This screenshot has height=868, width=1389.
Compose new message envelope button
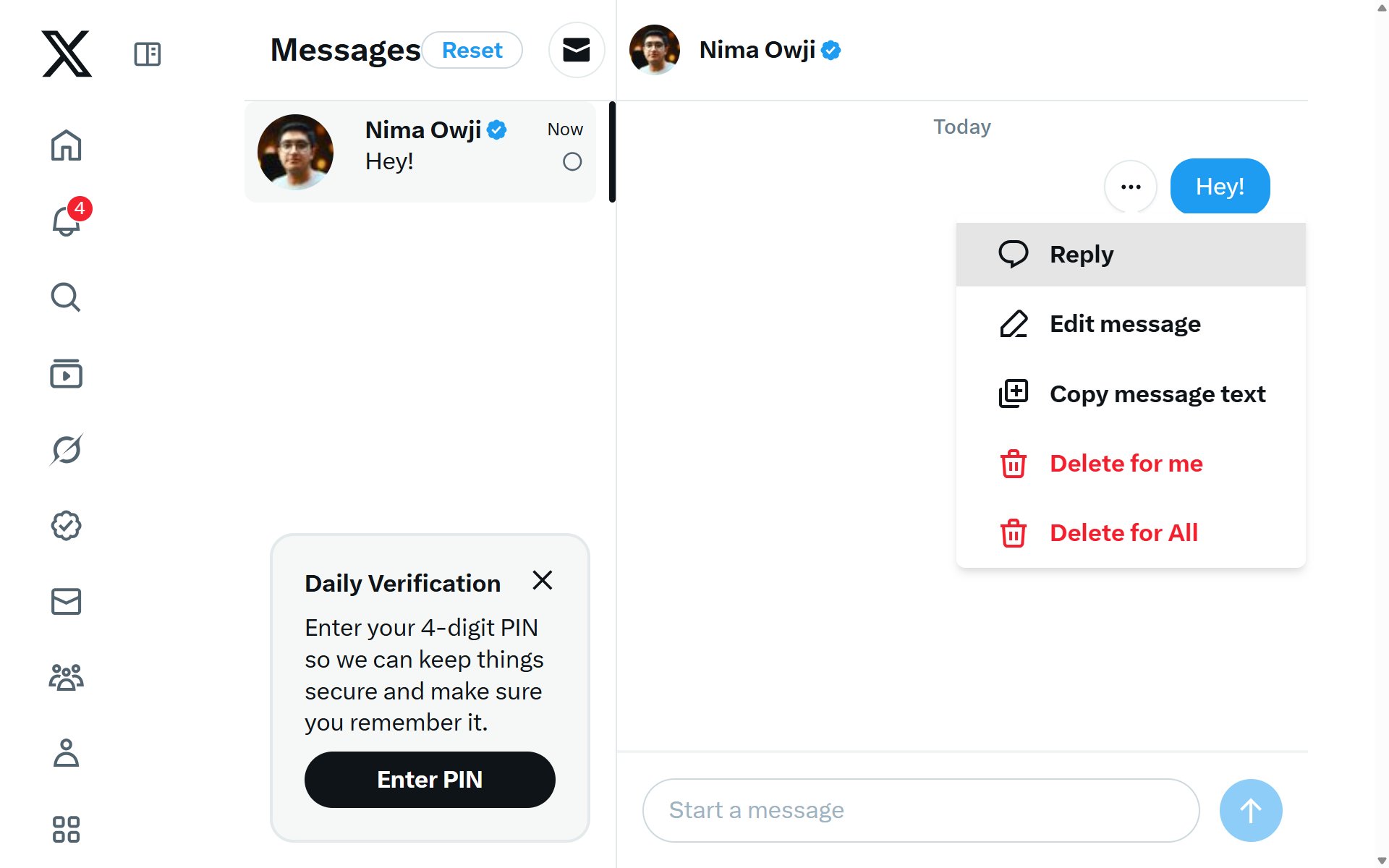coord(577,50)
